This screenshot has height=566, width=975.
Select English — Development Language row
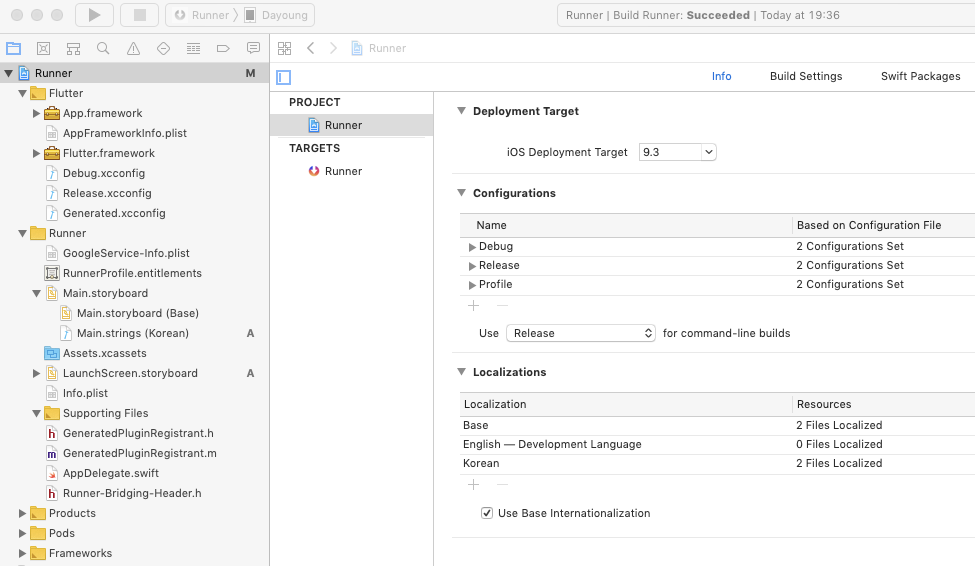click(717, 444)
